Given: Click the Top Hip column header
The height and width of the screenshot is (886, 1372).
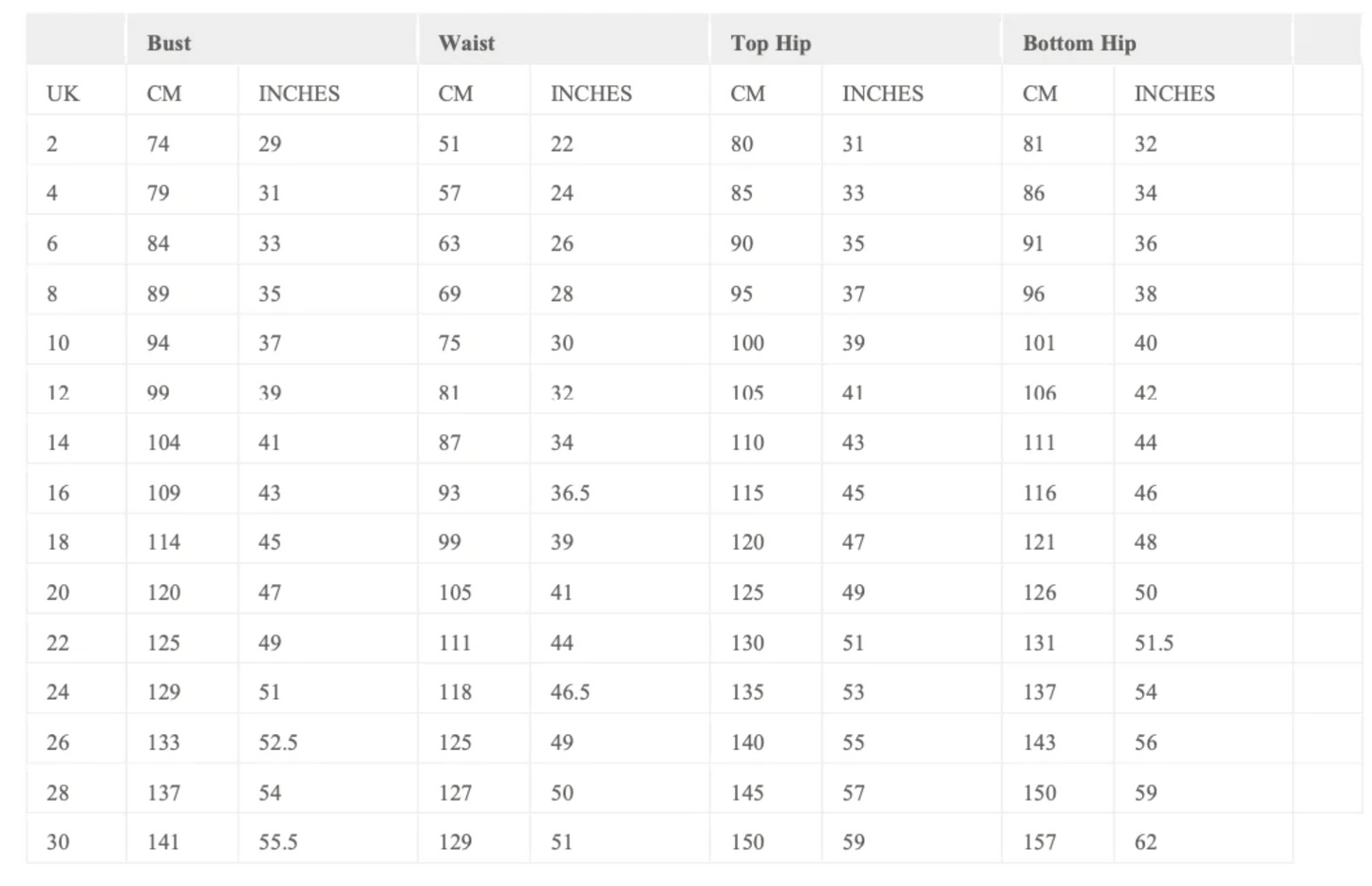Looking at the screenshot, I should (770, 43).
